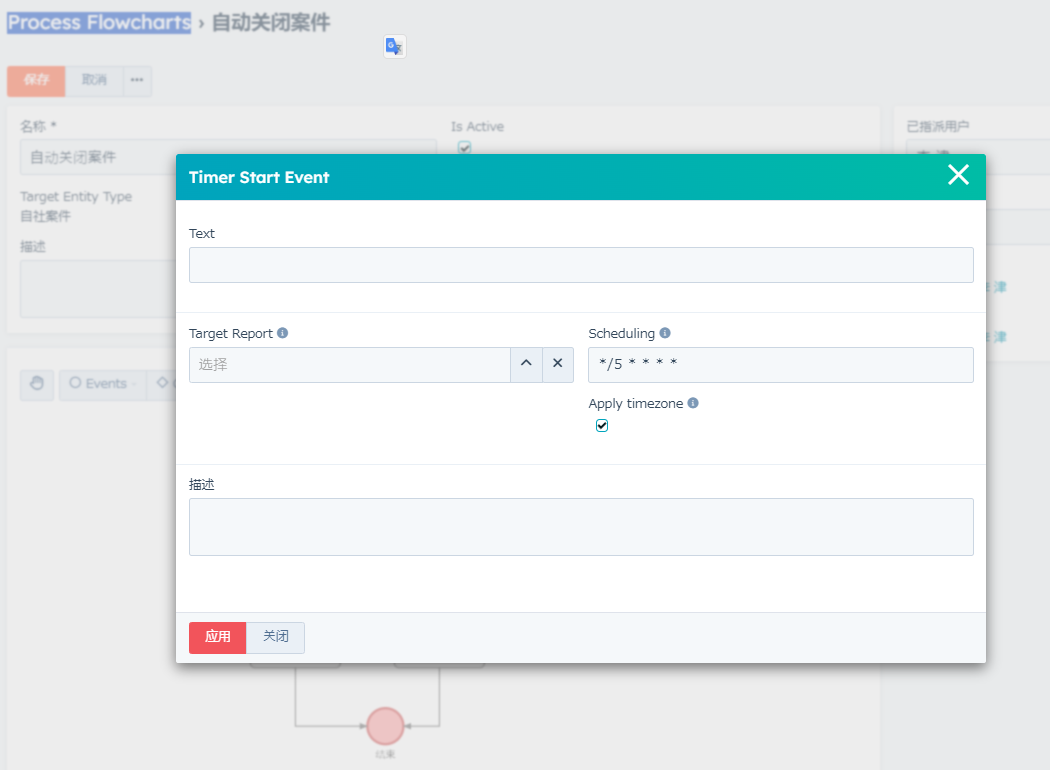Click the Google Translate icon
The image size is (1050, 770).
click(395, 46)
